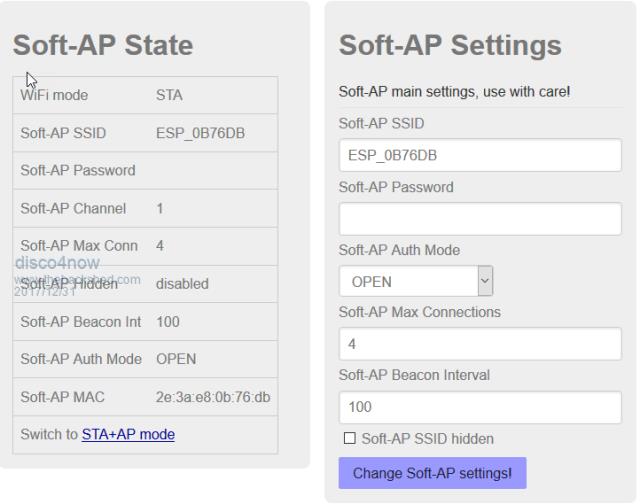Click the Soft-AP Settings heading

click(x=450, y=45)
